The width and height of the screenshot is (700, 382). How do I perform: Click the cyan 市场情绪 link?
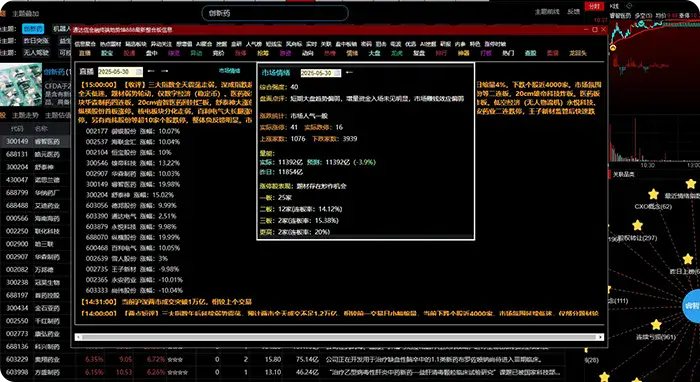[229, 71]
